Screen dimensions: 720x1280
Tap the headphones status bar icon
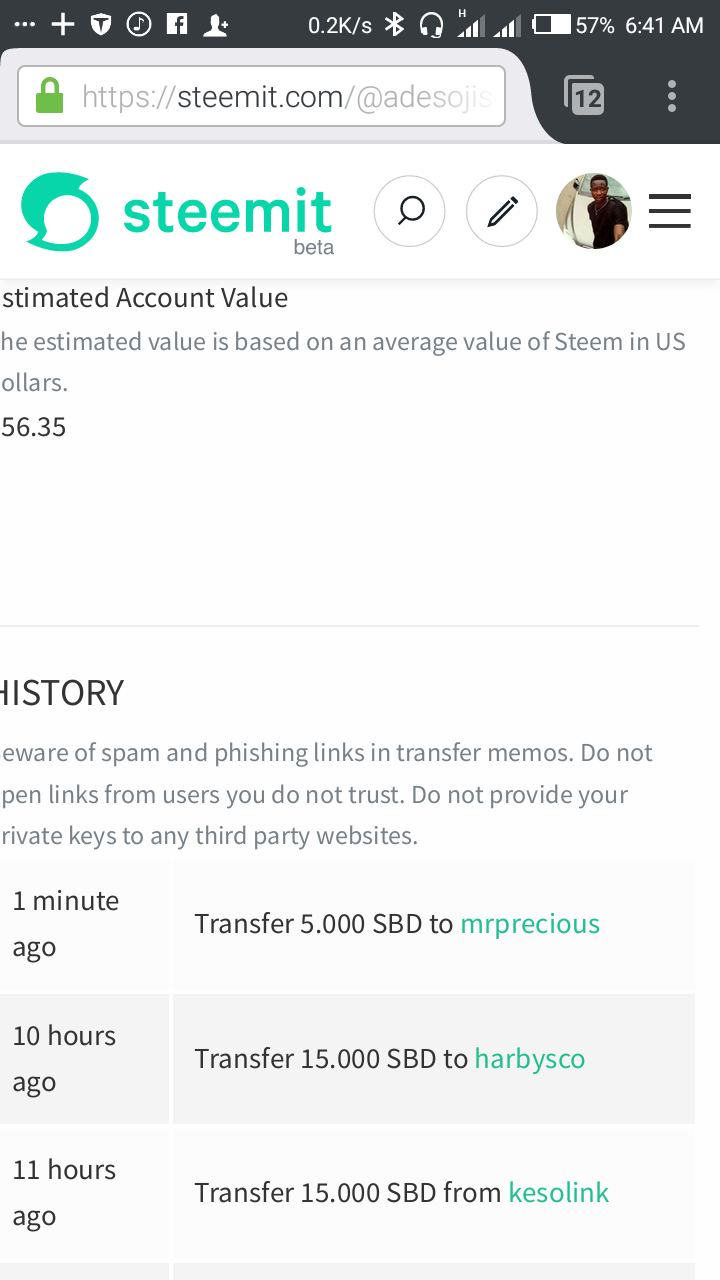click(431, 25)
